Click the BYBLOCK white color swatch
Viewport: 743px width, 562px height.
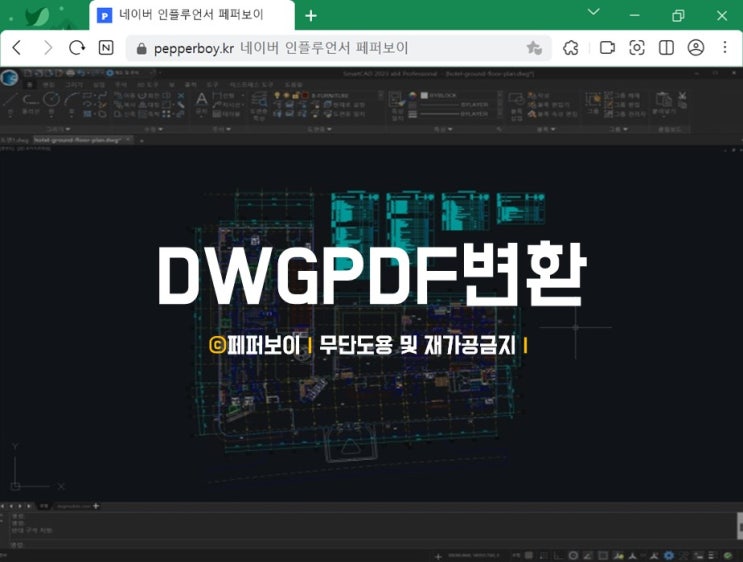click(424, 95)
